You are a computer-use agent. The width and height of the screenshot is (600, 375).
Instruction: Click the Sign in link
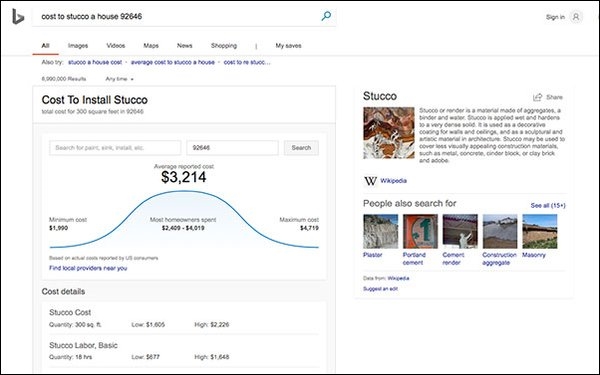click(x=555, y=17)
